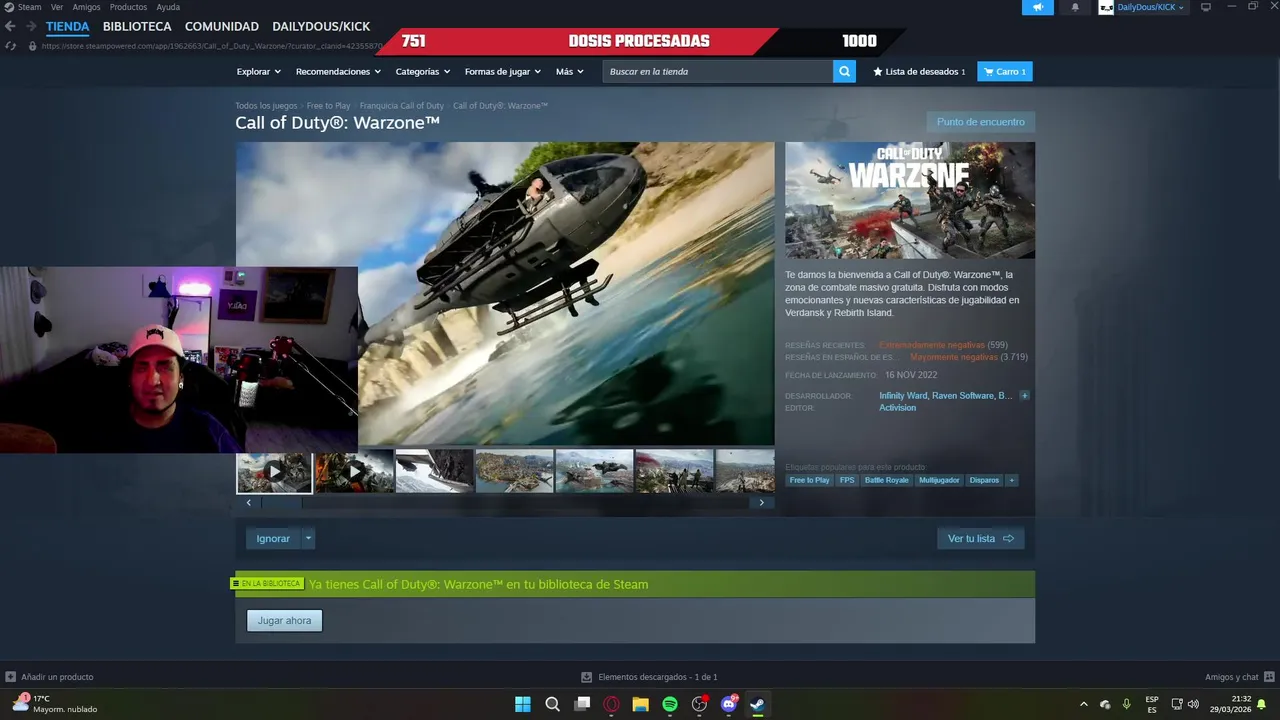The height and width of the screenshot is (720, 1280).
Task: Go forward with the Steam forward arrow
Action: (31, 26)
